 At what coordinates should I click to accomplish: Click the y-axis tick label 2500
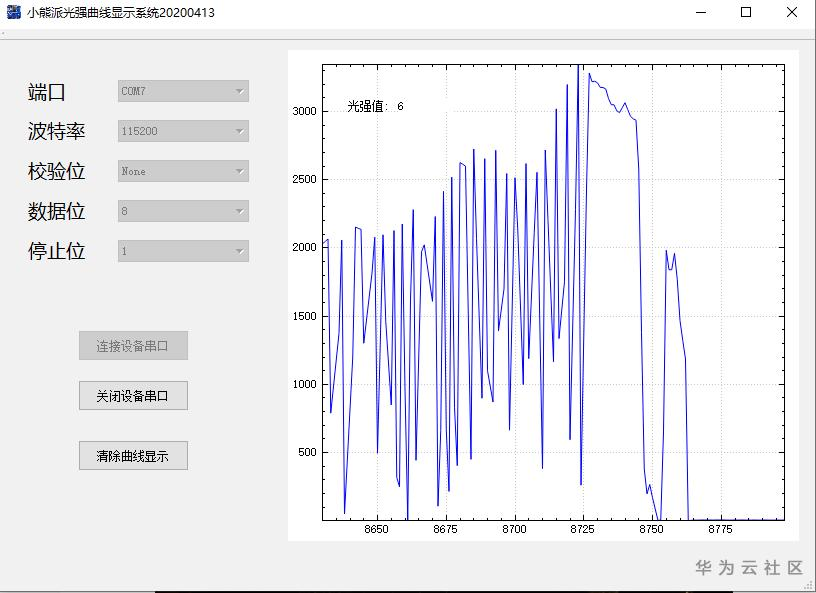(x=304, y=180)
